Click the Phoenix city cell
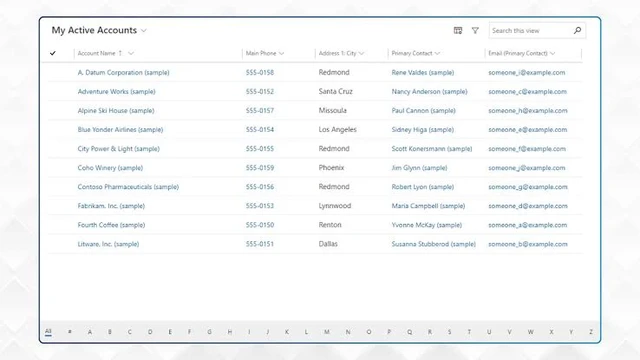The height and width of the screenshot is (360, 640). tap(331, 168)
